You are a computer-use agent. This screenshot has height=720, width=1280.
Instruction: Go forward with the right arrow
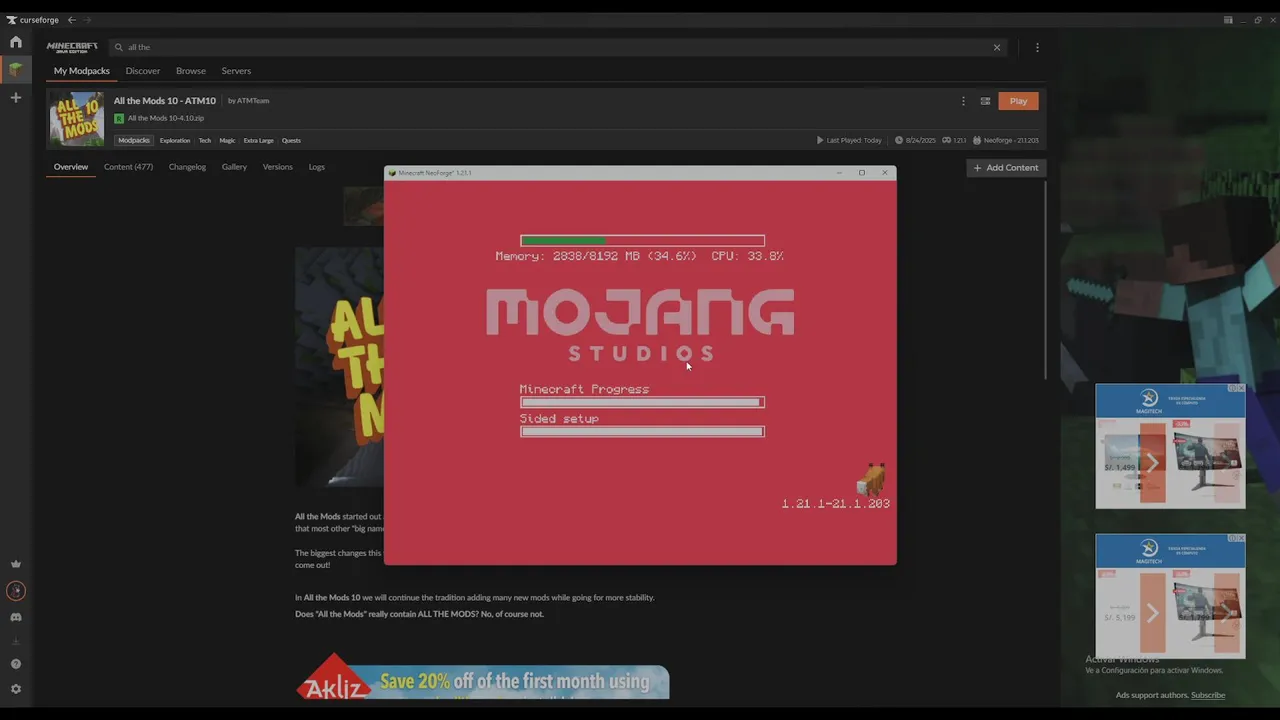click(87, 20)
